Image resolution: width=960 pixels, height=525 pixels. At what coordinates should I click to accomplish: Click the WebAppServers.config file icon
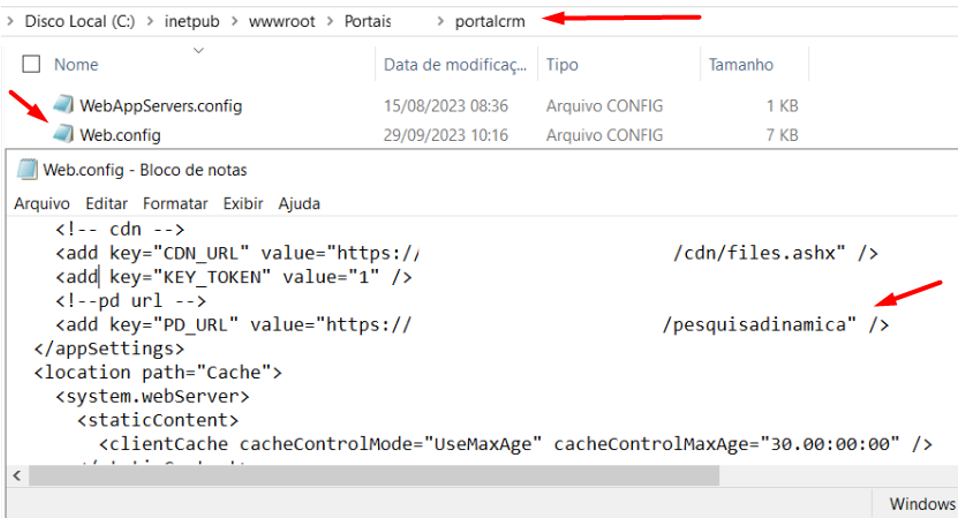64,105
